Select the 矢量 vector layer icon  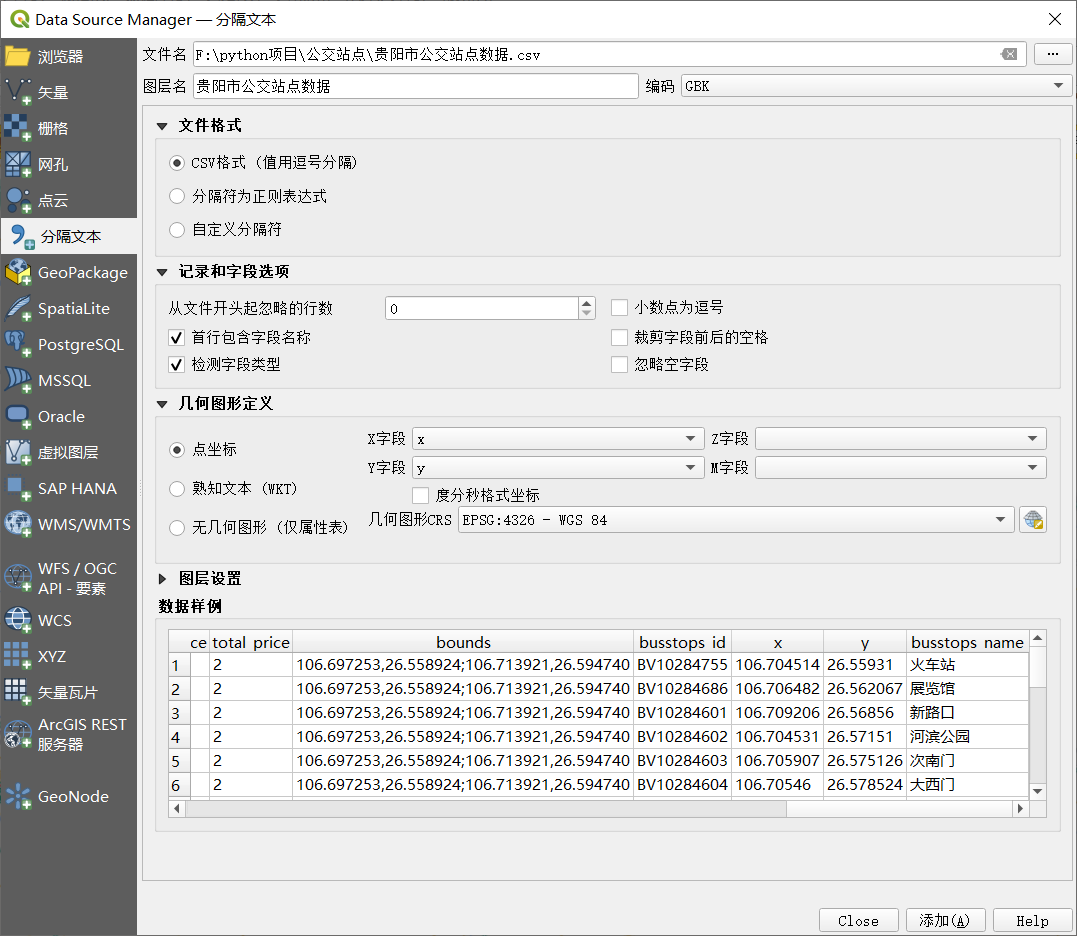tap(18, 92)
